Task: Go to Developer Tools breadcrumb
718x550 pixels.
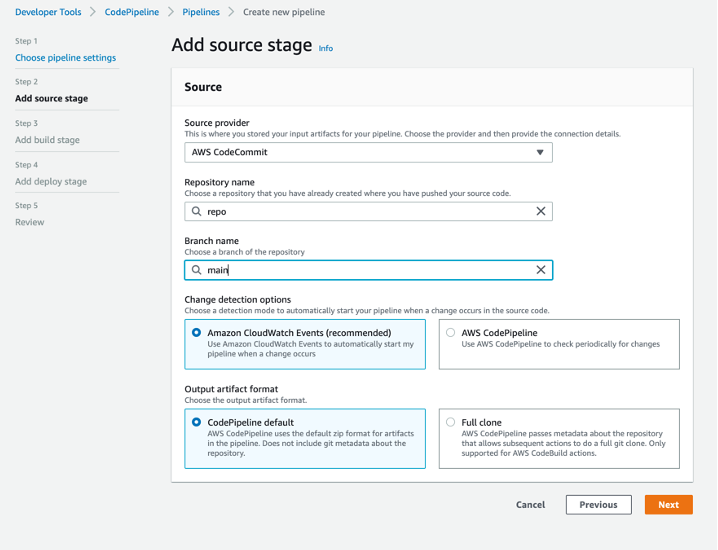Action: 49,12
